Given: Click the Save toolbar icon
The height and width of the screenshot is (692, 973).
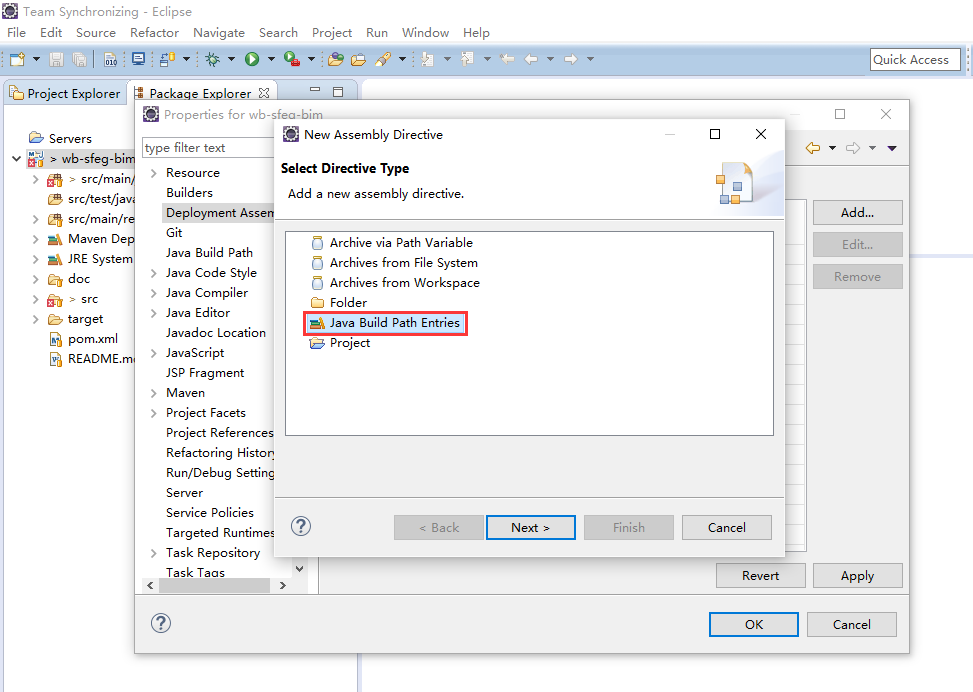Looking at the screenshot, I should (x=56, y=59).
